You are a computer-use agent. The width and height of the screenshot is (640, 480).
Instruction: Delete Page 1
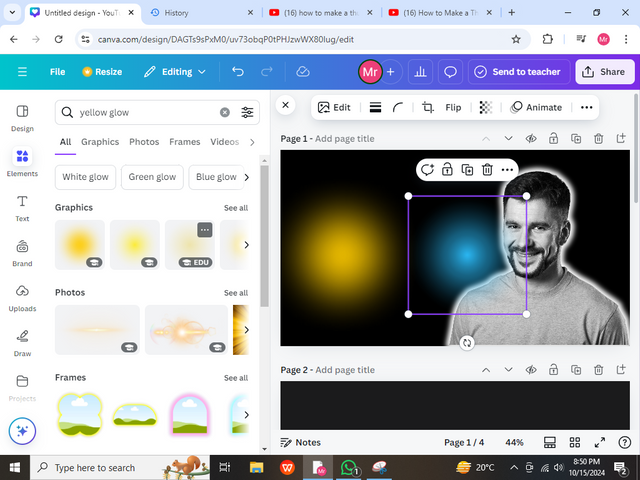coord(598,139)
